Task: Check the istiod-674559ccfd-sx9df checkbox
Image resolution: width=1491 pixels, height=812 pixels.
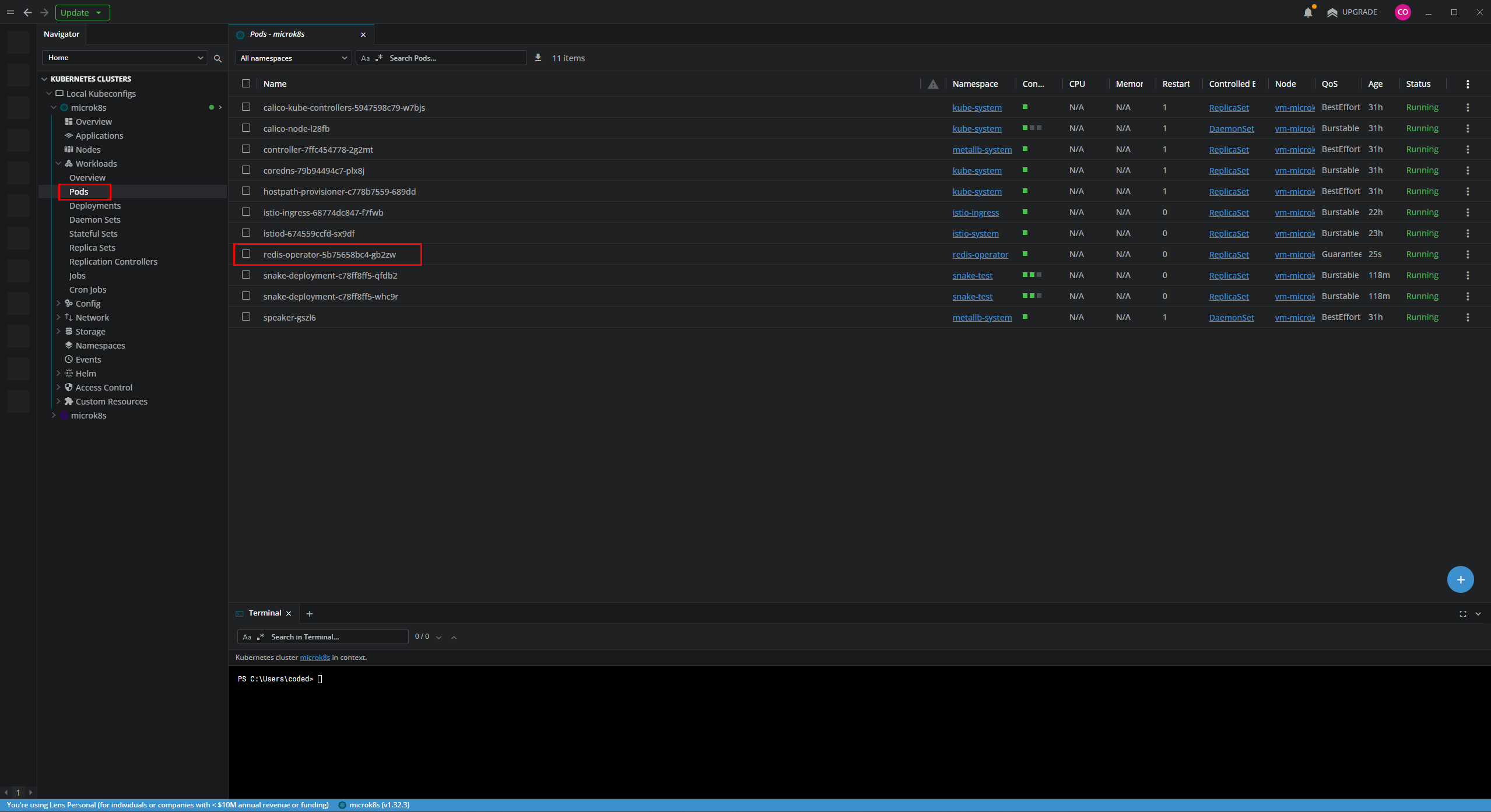Action: tap(246, 233)
